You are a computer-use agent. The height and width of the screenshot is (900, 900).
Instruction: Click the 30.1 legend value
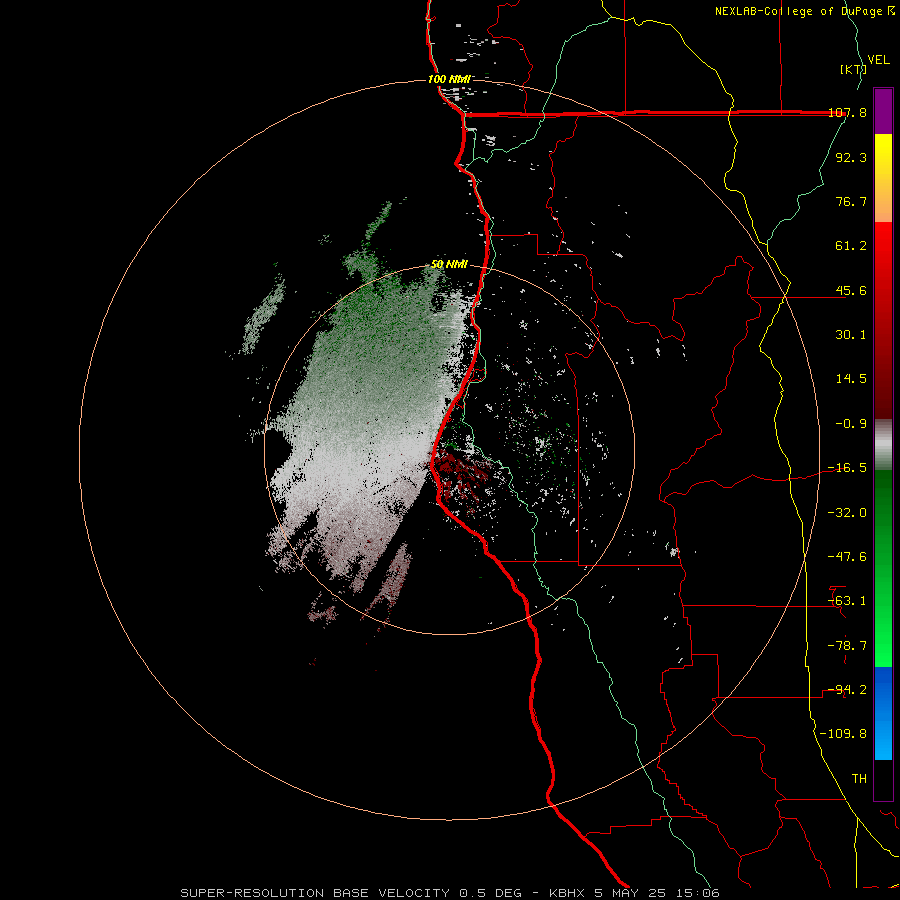(851, 335)
